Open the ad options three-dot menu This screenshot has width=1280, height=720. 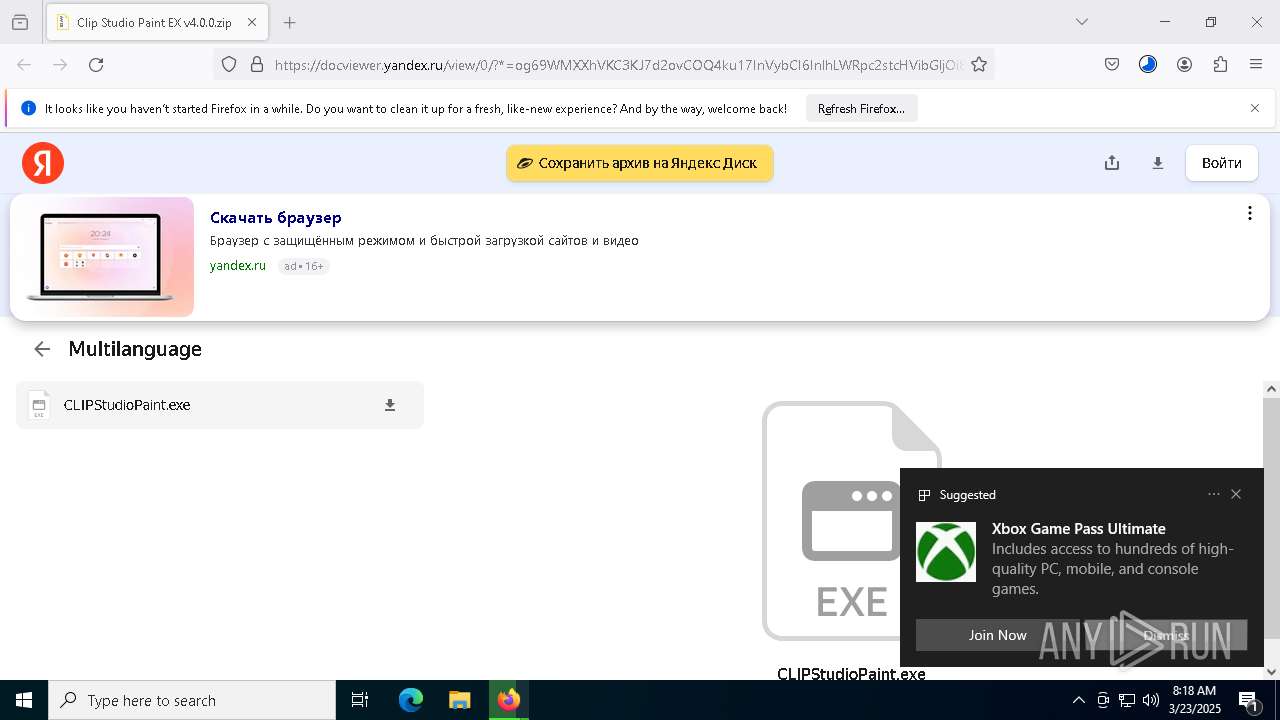pos(1249,213)
